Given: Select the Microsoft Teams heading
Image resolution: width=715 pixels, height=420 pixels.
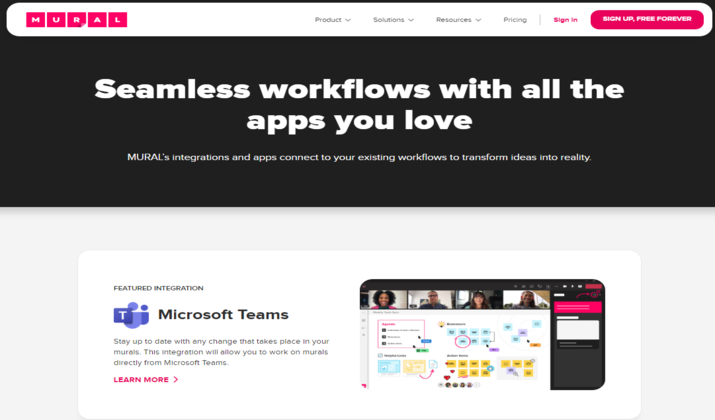Looking at the screenshot, I should click(223, 314).
